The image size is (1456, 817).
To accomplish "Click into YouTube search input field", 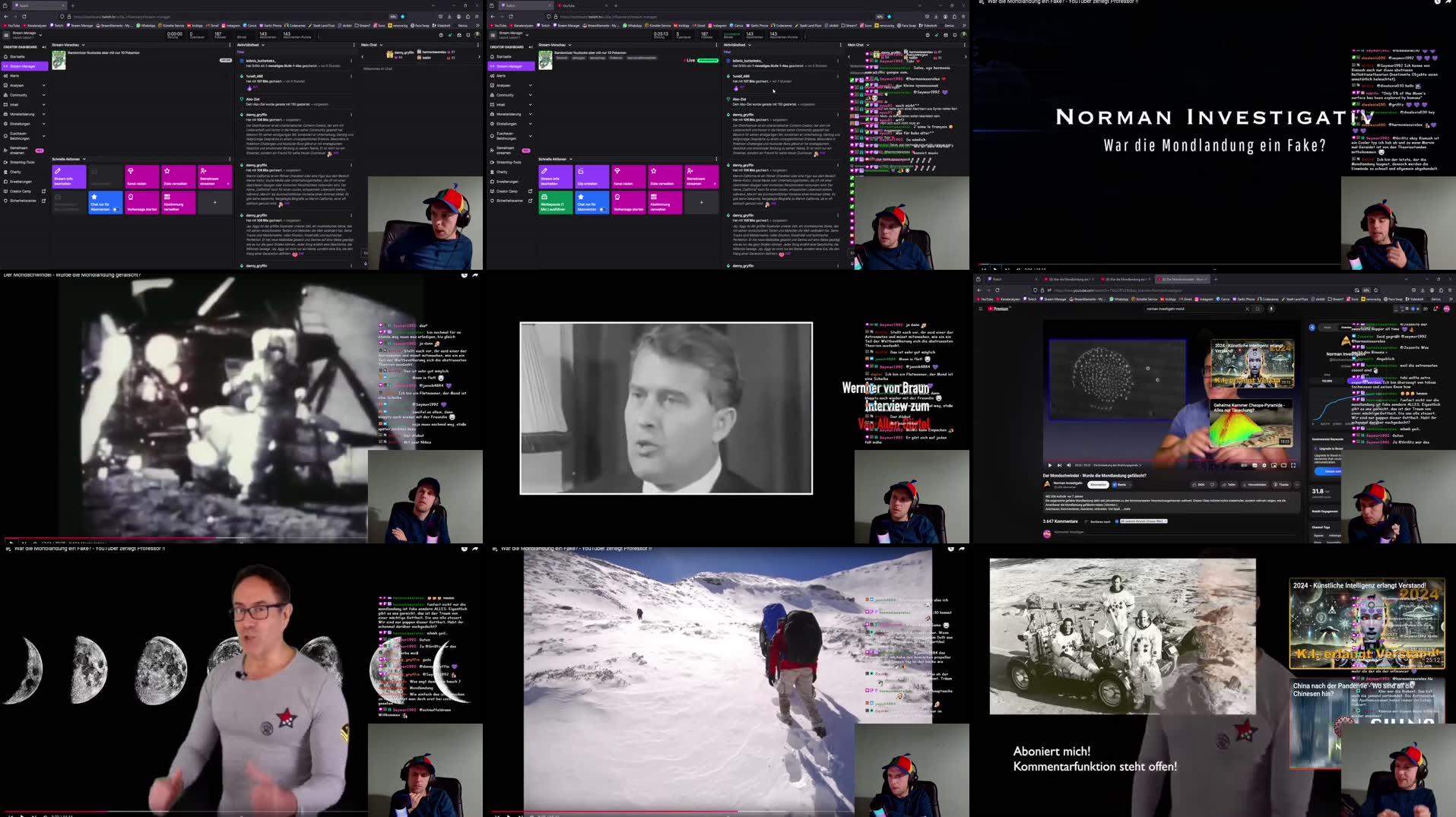I will click(1194, 309).
